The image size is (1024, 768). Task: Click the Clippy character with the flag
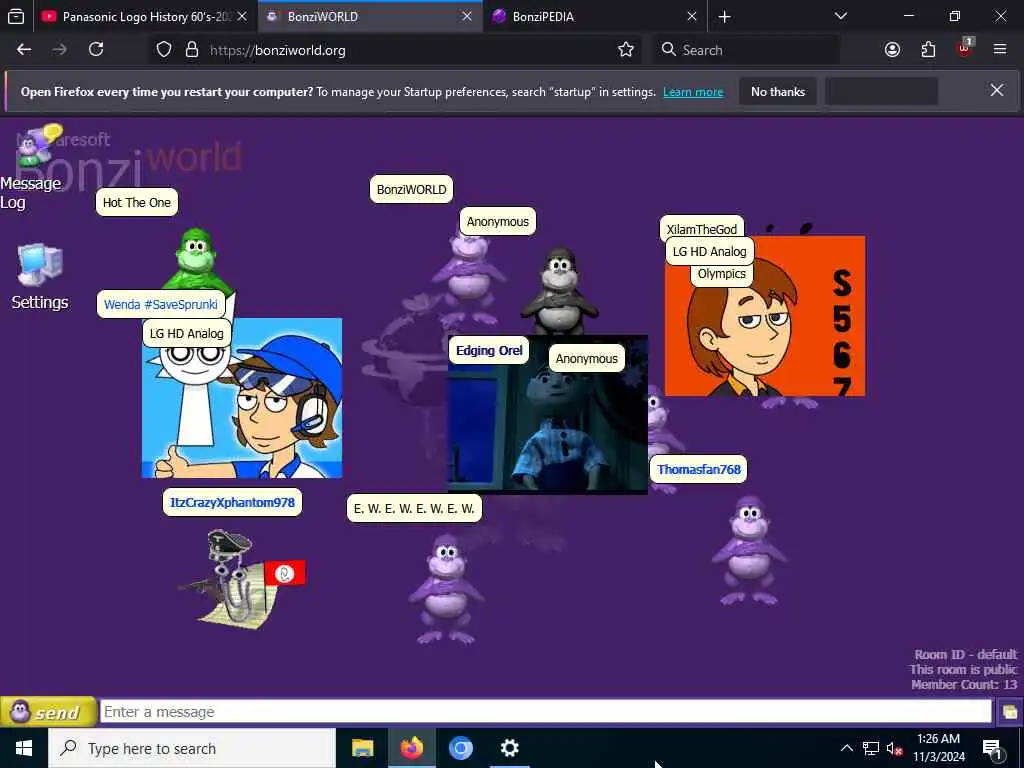tap(240, 580)
